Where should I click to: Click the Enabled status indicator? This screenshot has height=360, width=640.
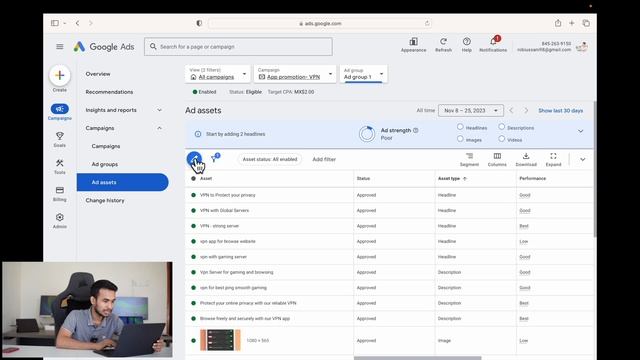pos(204,92)
